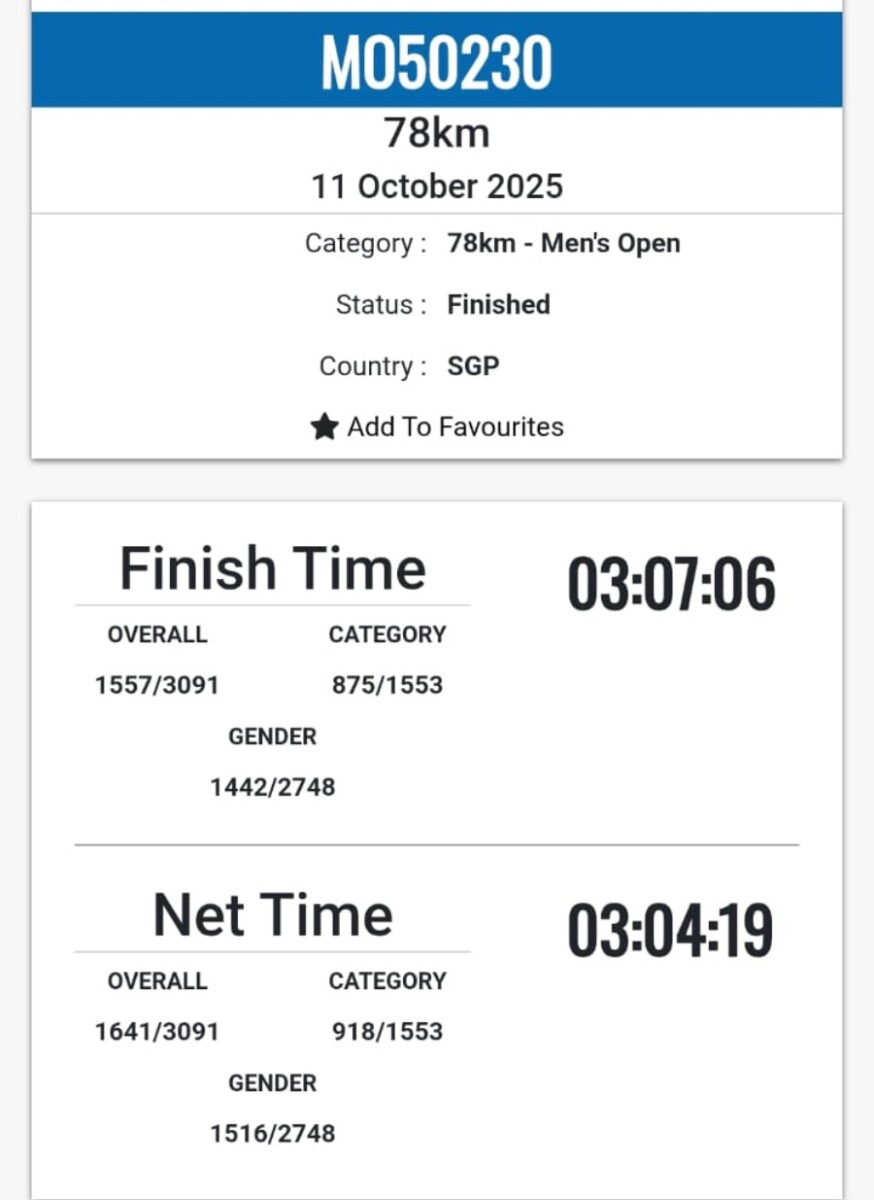The width and height of the screenshot is (874, 1200).
Task: Select Finish Time overall rank 1557/3091
Action: tap(157, 686)
